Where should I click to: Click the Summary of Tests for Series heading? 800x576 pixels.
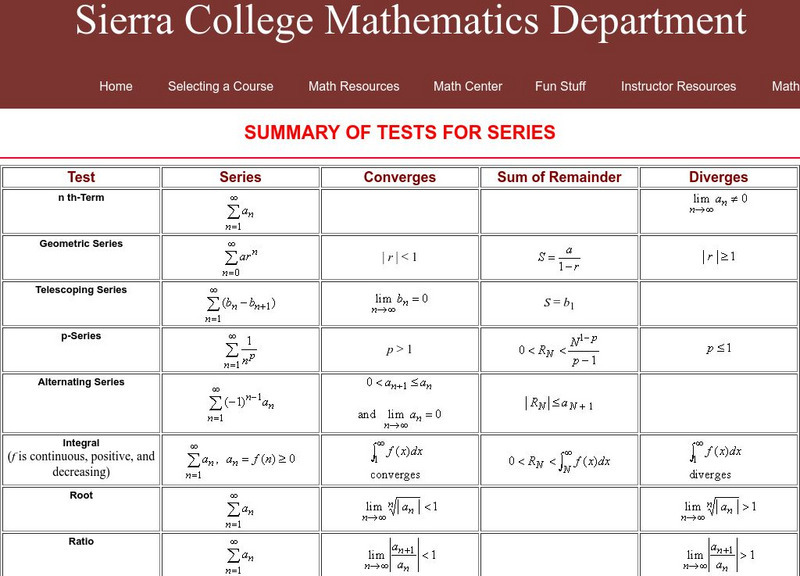[400, 133]
